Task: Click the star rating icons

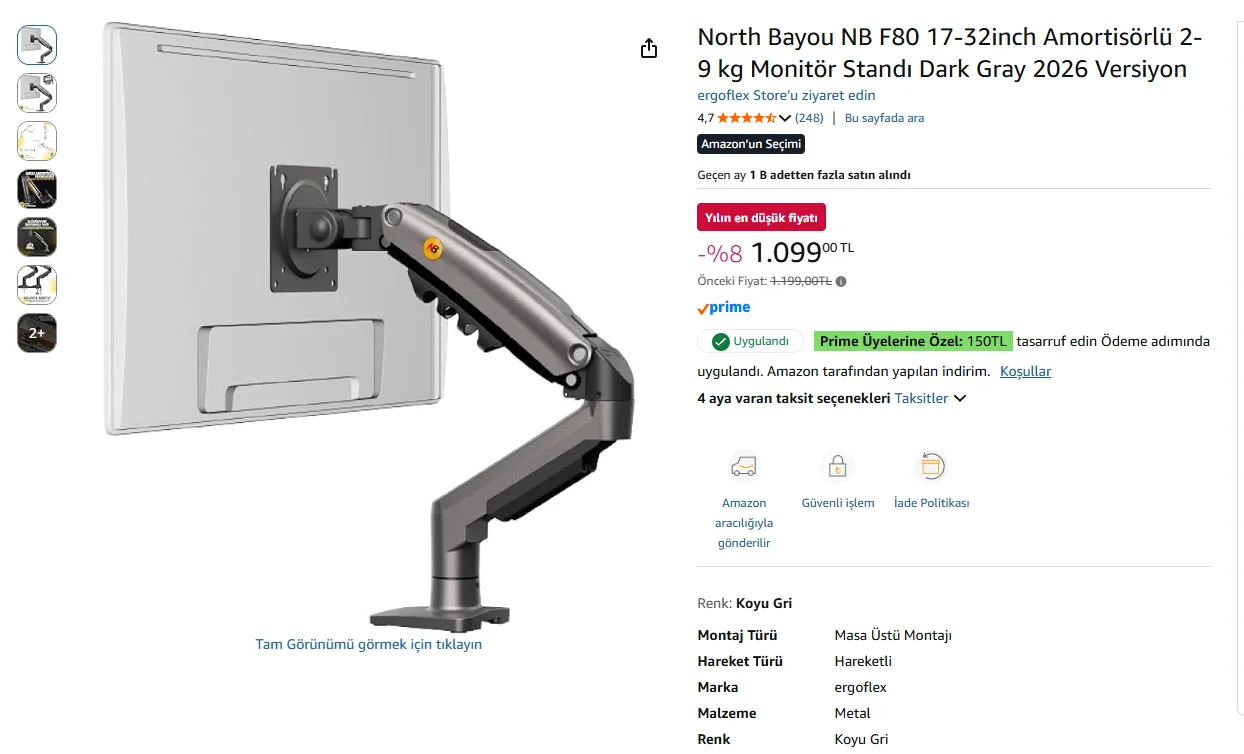Action: [747, 118]
